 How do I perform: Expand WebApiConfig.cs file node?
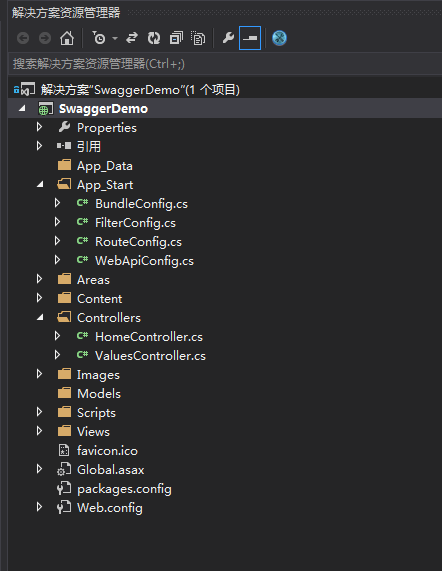tap(58, 260)
